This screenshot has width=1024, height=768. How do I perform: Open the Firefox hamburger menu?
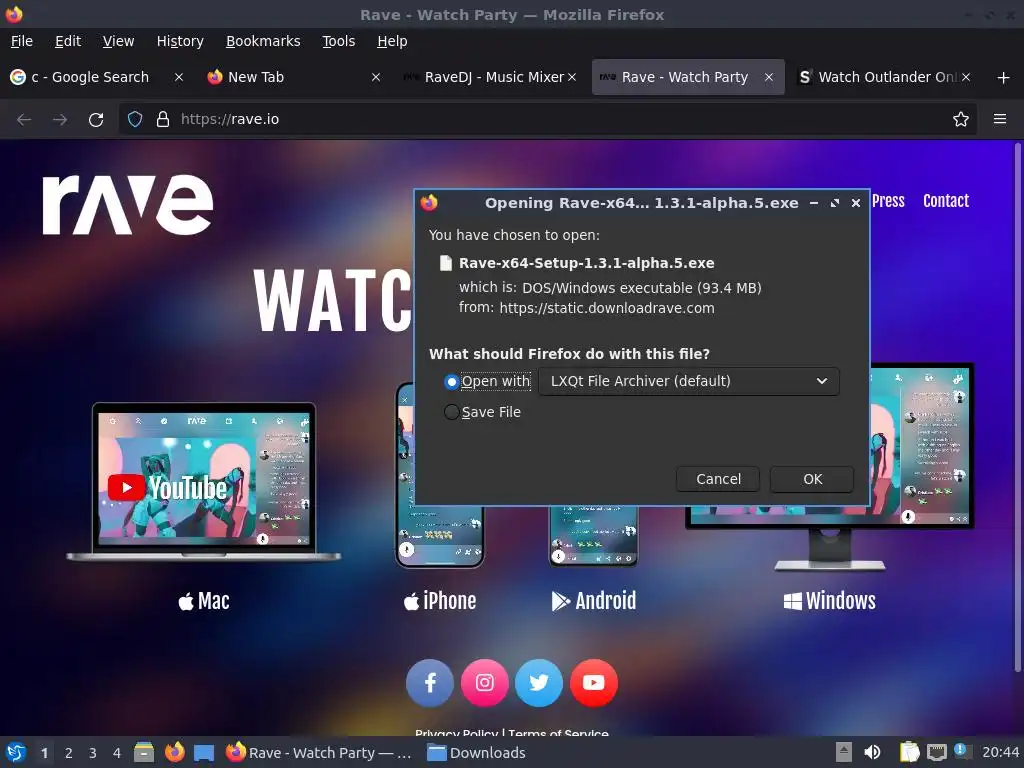(x=1000, y=119)
